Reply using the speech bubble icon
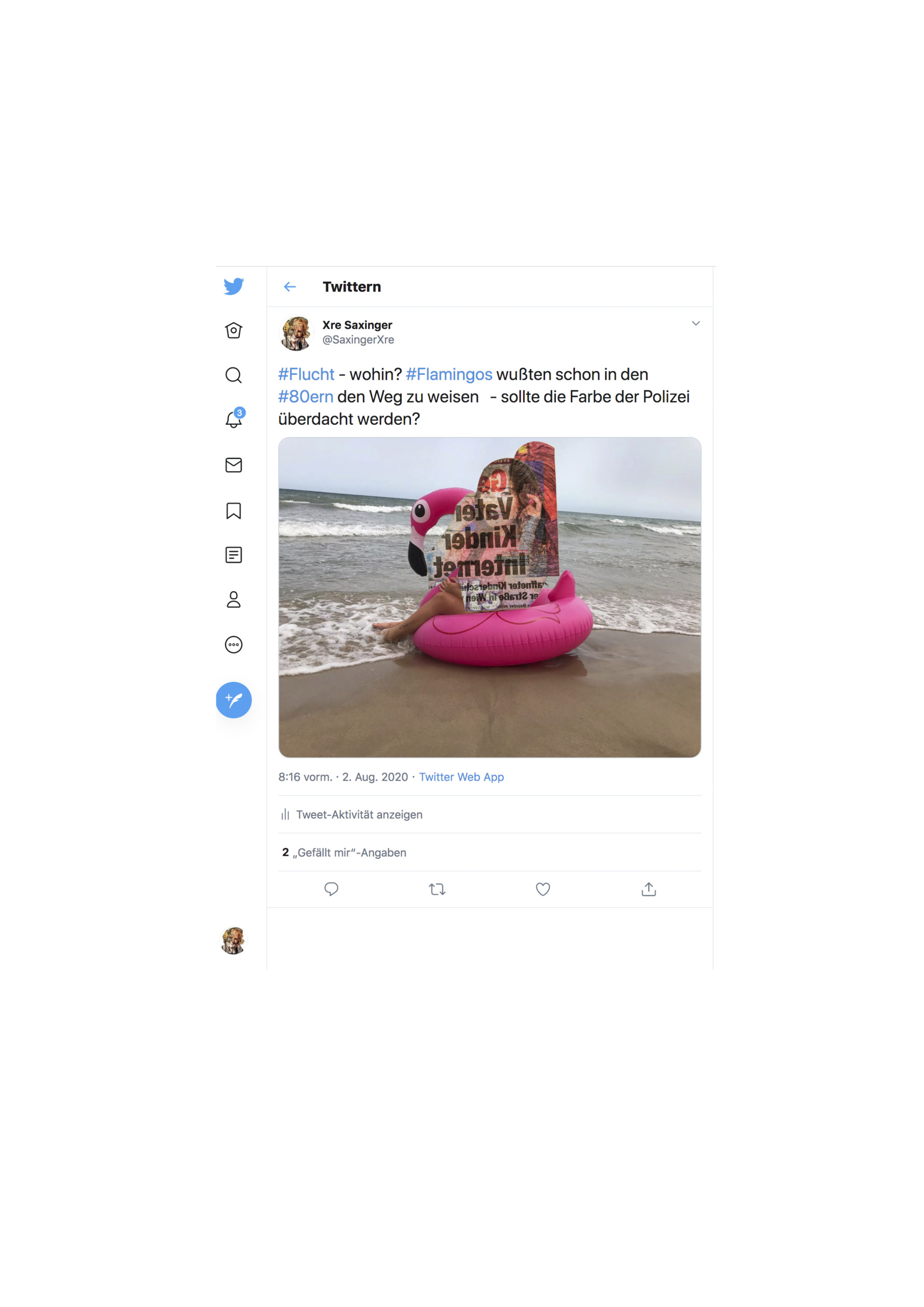The width and height of the screenshot is (924, 1307). pos(331,889)
